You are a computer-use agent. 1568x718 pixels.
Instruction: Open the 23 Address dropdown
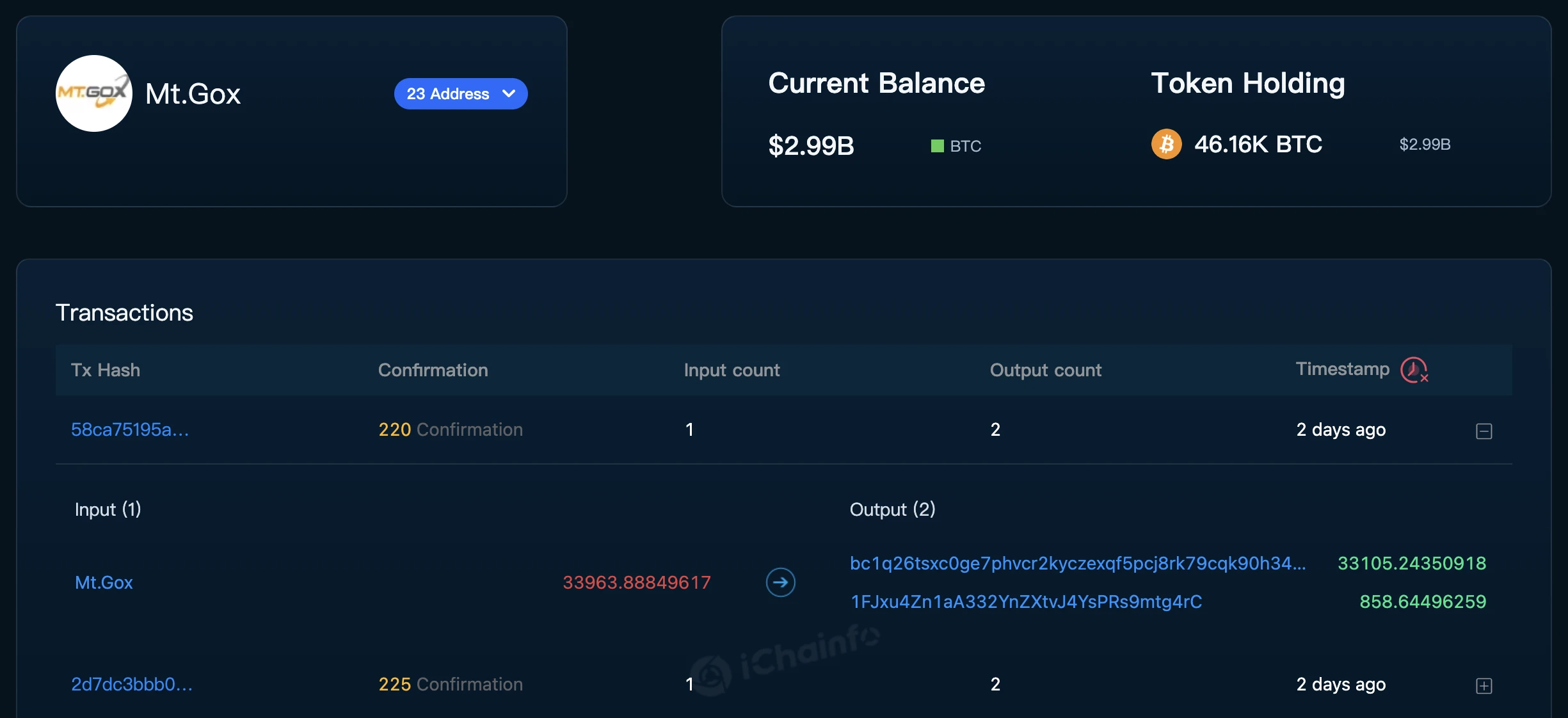(x=460, y=94)
